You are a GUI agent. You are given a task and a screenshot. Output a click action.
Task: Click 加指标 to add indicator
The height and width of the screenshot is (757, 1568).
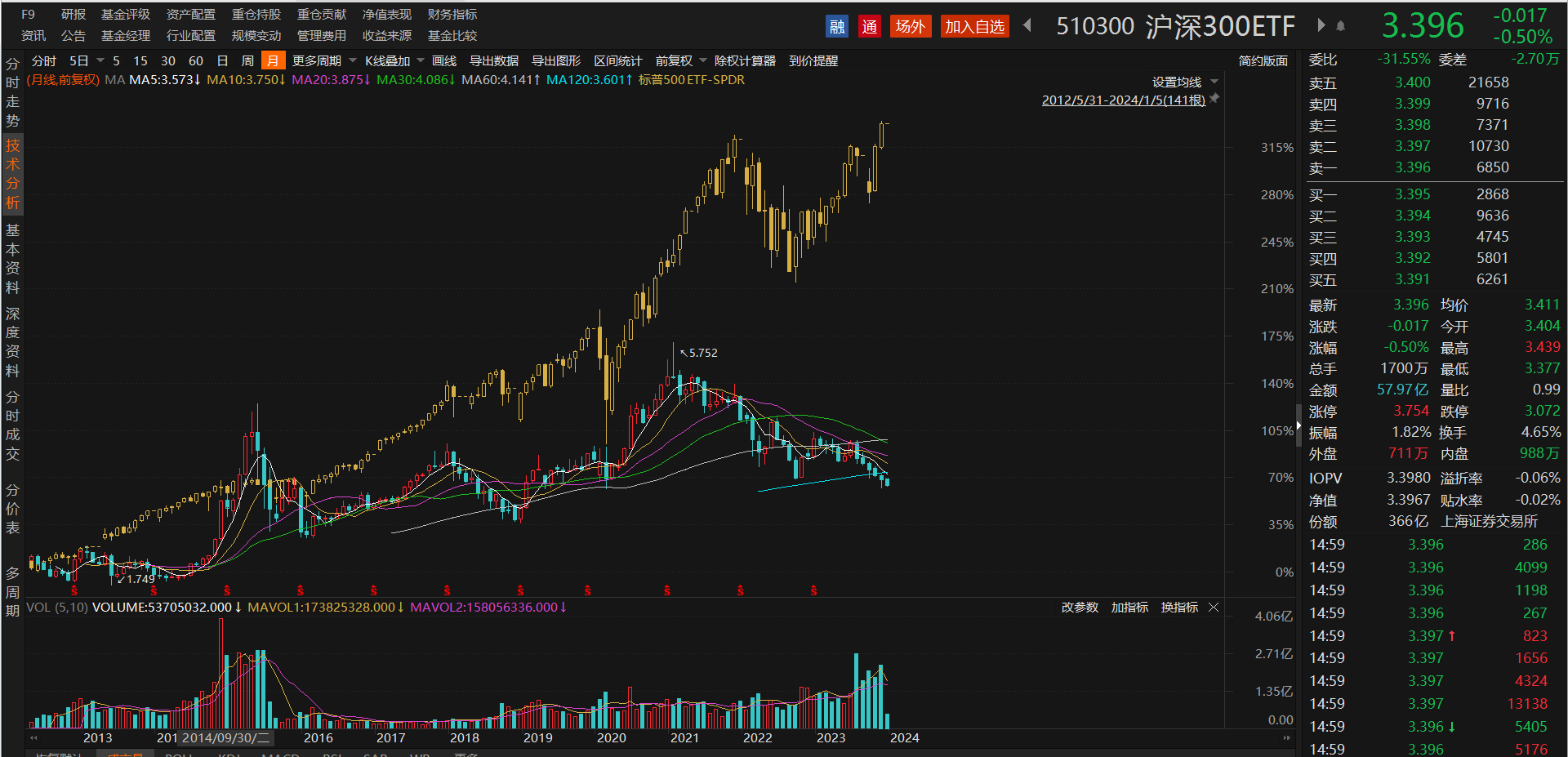tap(1129, 608)
